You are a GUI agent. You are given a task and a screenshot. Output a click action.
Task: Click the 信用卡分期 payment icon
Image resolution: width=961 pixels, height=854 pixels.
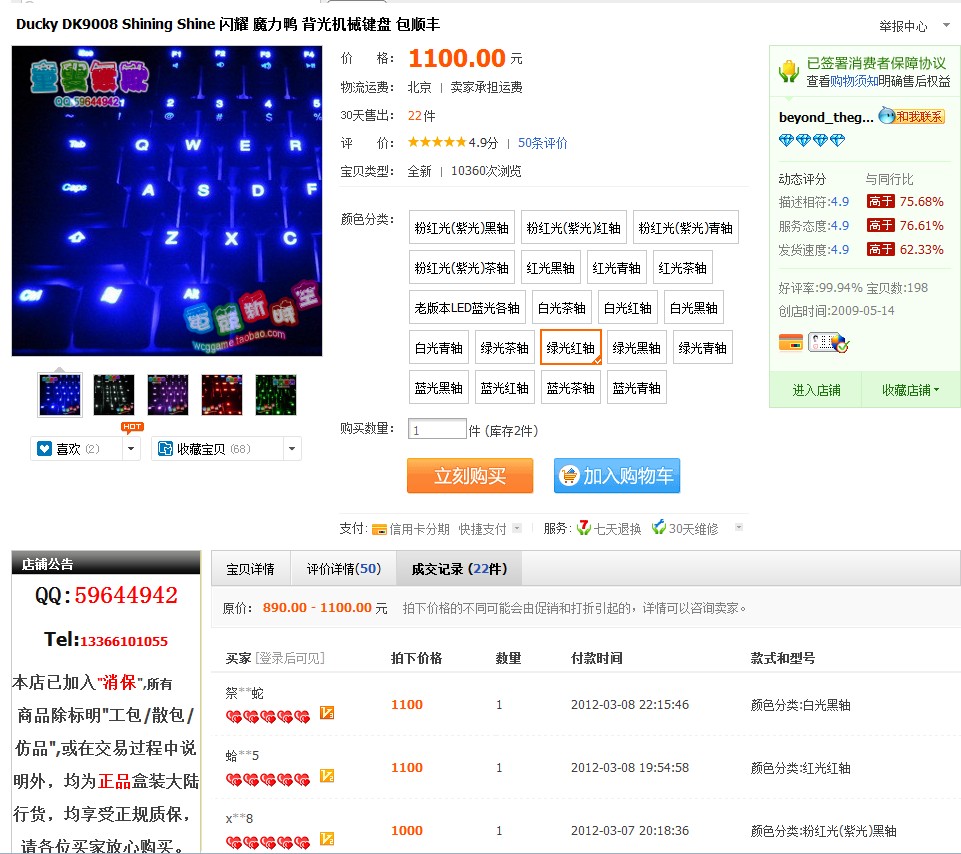(379, 529)
